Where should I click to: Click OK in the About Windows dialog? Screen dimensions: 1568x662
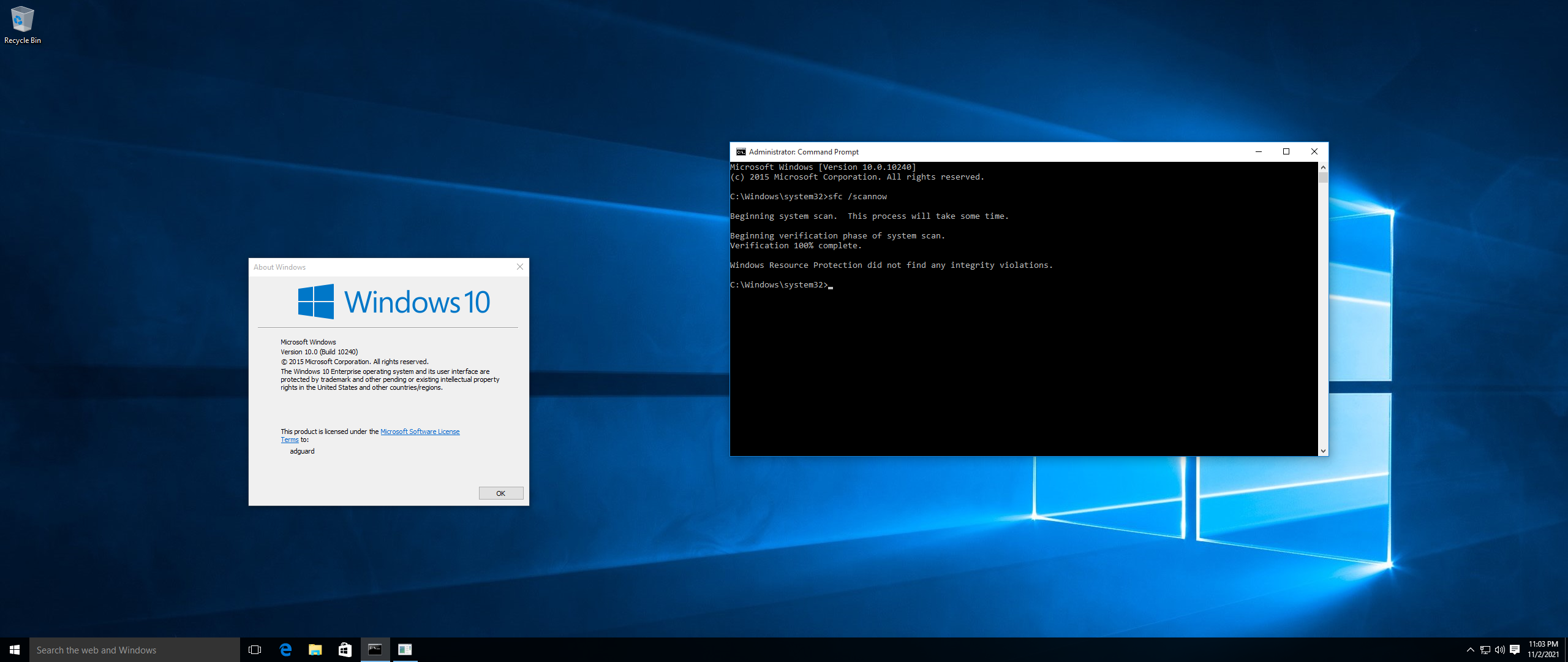coord(501,493)
